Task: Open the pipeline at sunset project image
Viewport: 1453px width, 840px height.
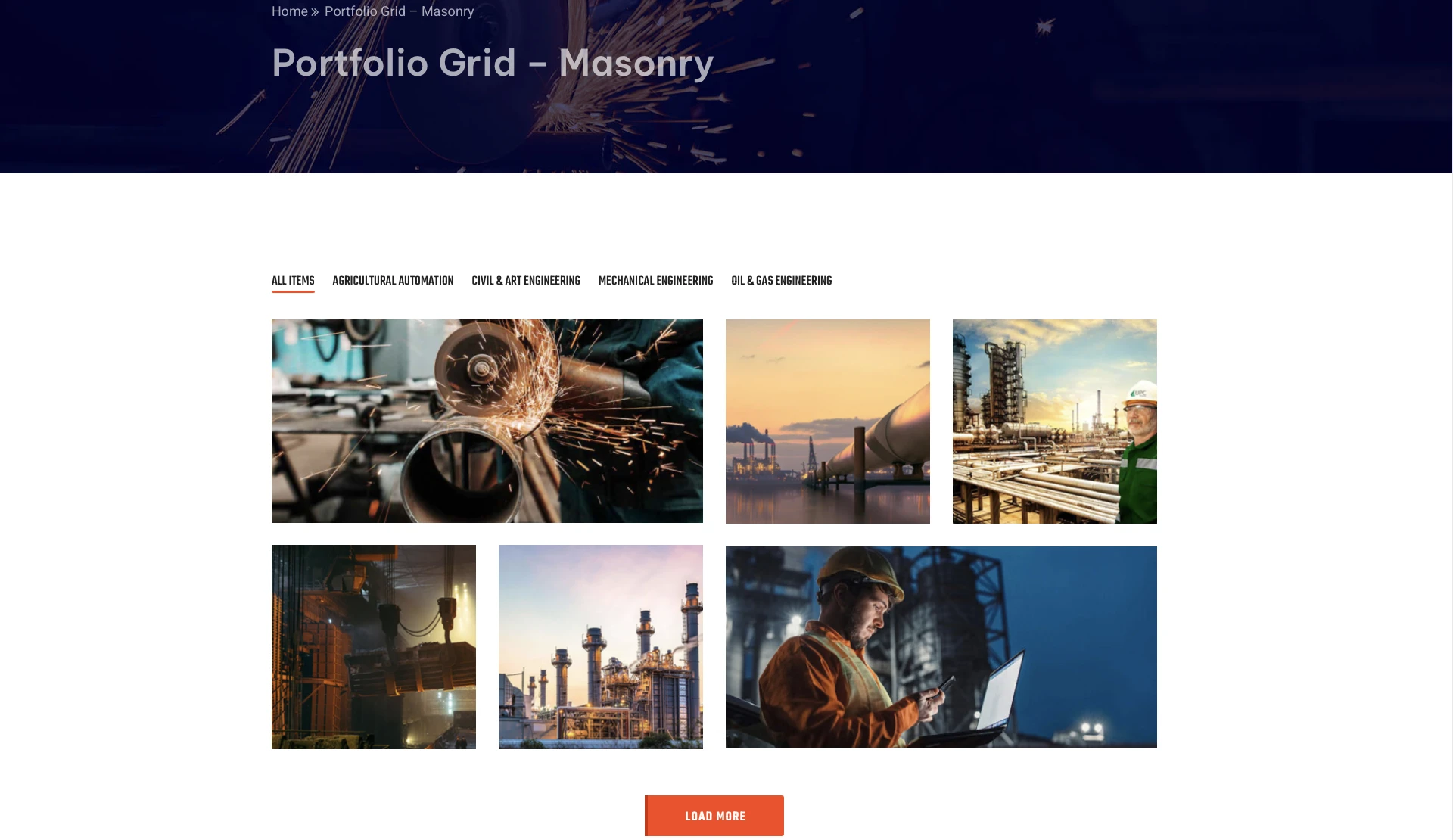Action: point(828,422)
